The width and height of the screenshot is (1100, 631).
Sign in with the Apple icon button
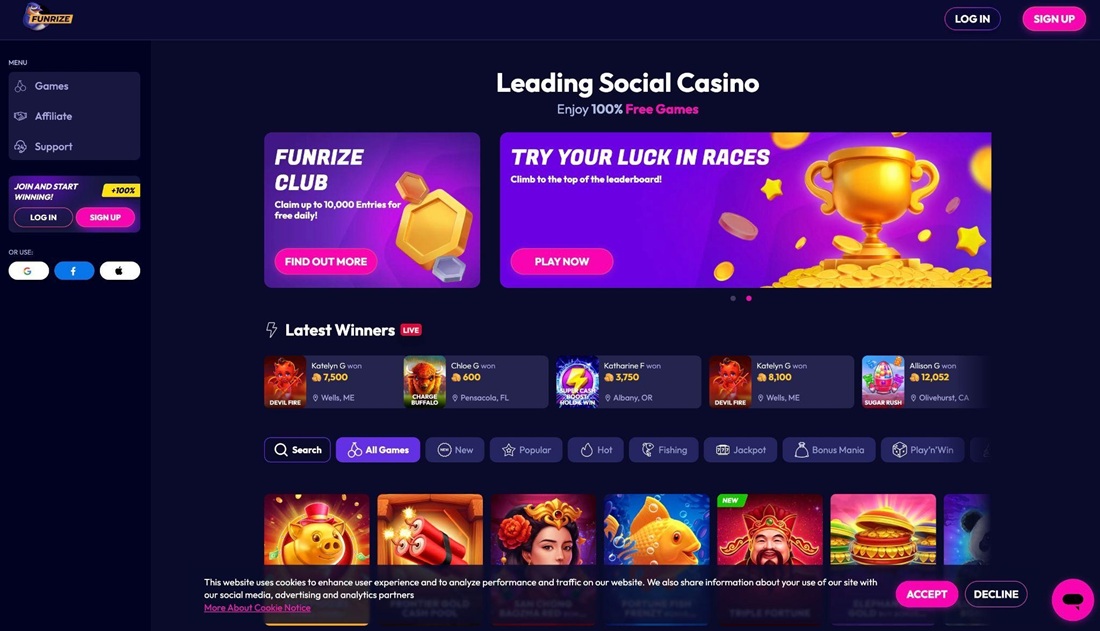click(119, 271)
